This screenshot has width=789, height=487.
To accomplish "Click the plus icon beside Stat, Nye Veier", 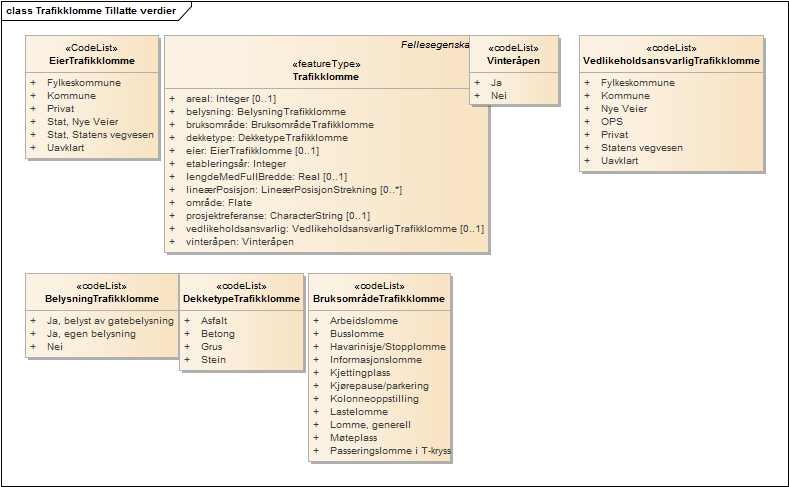I will (x=33, y=121).
